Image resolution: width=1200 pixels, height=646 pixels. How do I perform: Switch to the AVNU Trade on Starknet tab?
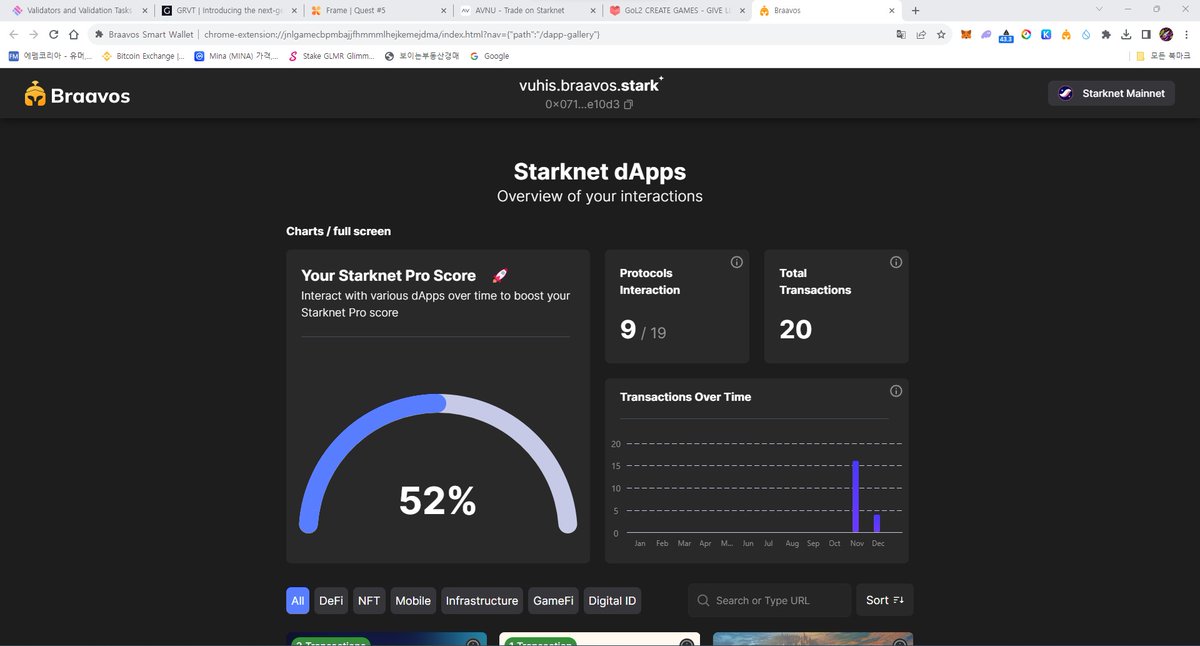(520, 10)
